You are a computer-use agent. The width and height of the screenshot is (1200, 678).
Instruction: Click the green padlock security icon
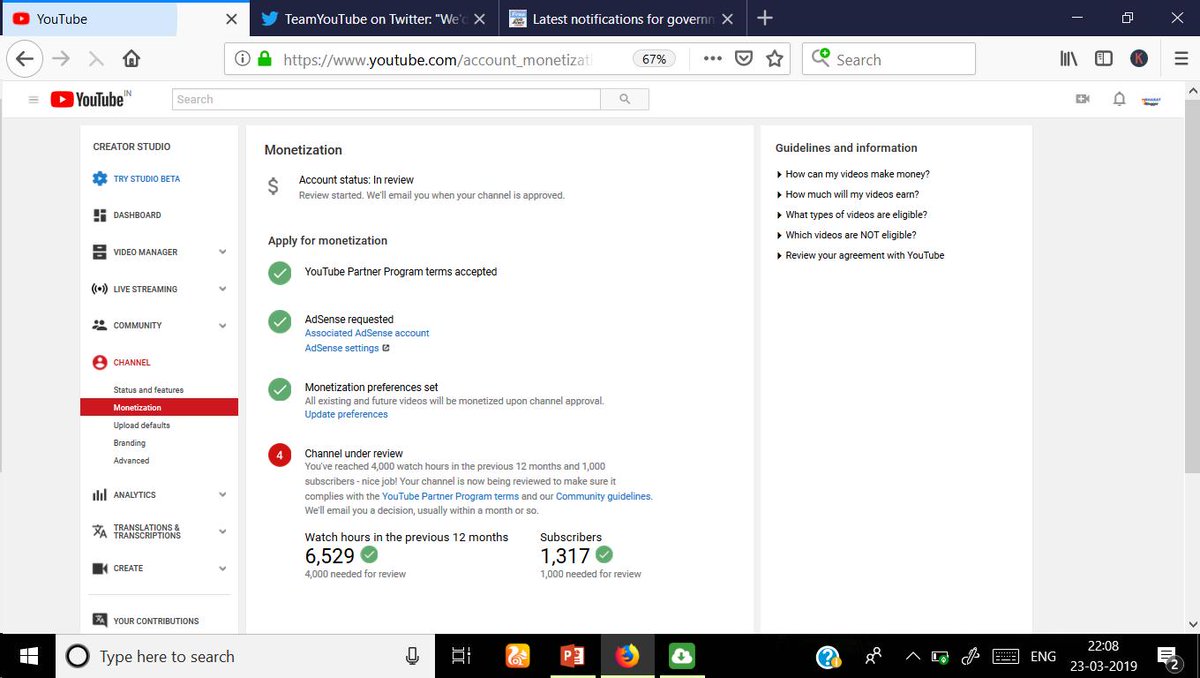click(x=265, y=59)
